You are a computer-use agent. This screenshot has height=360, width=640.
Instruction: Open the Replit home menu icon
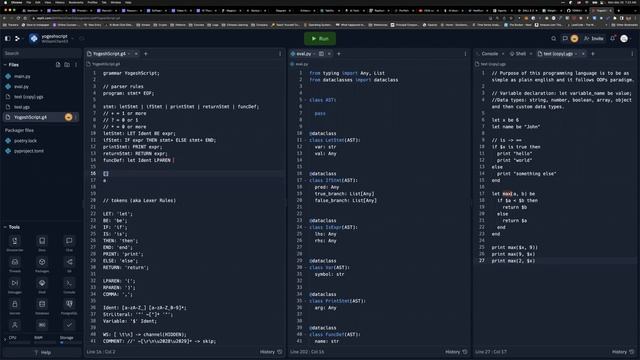pos(18,38)
